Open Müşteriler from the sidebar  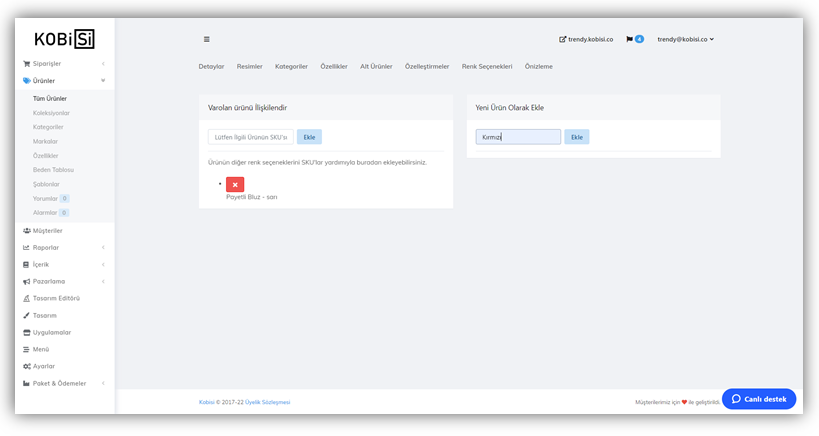point(47,230)
